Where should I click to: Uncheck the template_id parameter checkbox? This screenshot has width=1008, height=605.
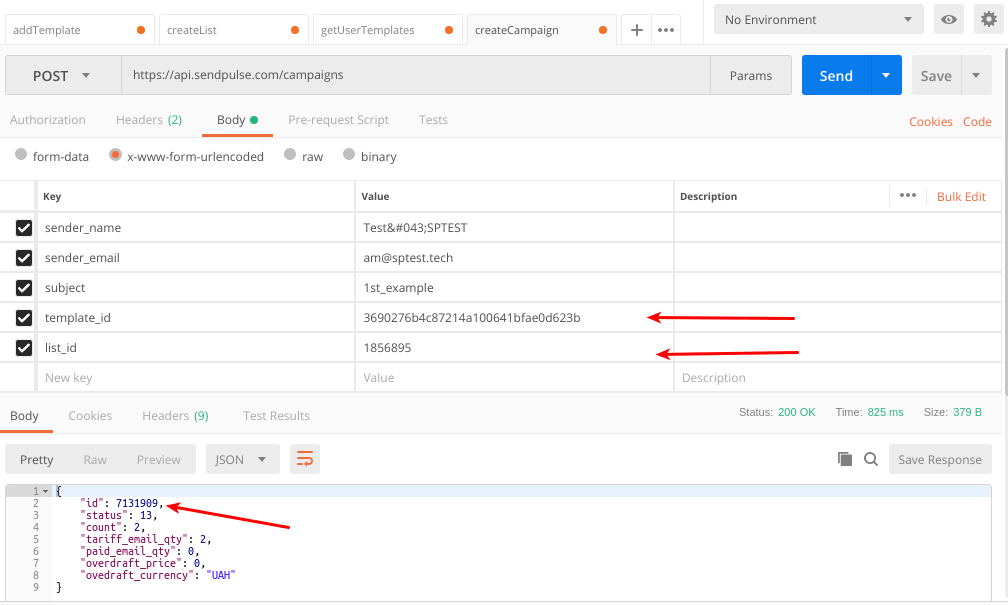(x=24, y=318)
